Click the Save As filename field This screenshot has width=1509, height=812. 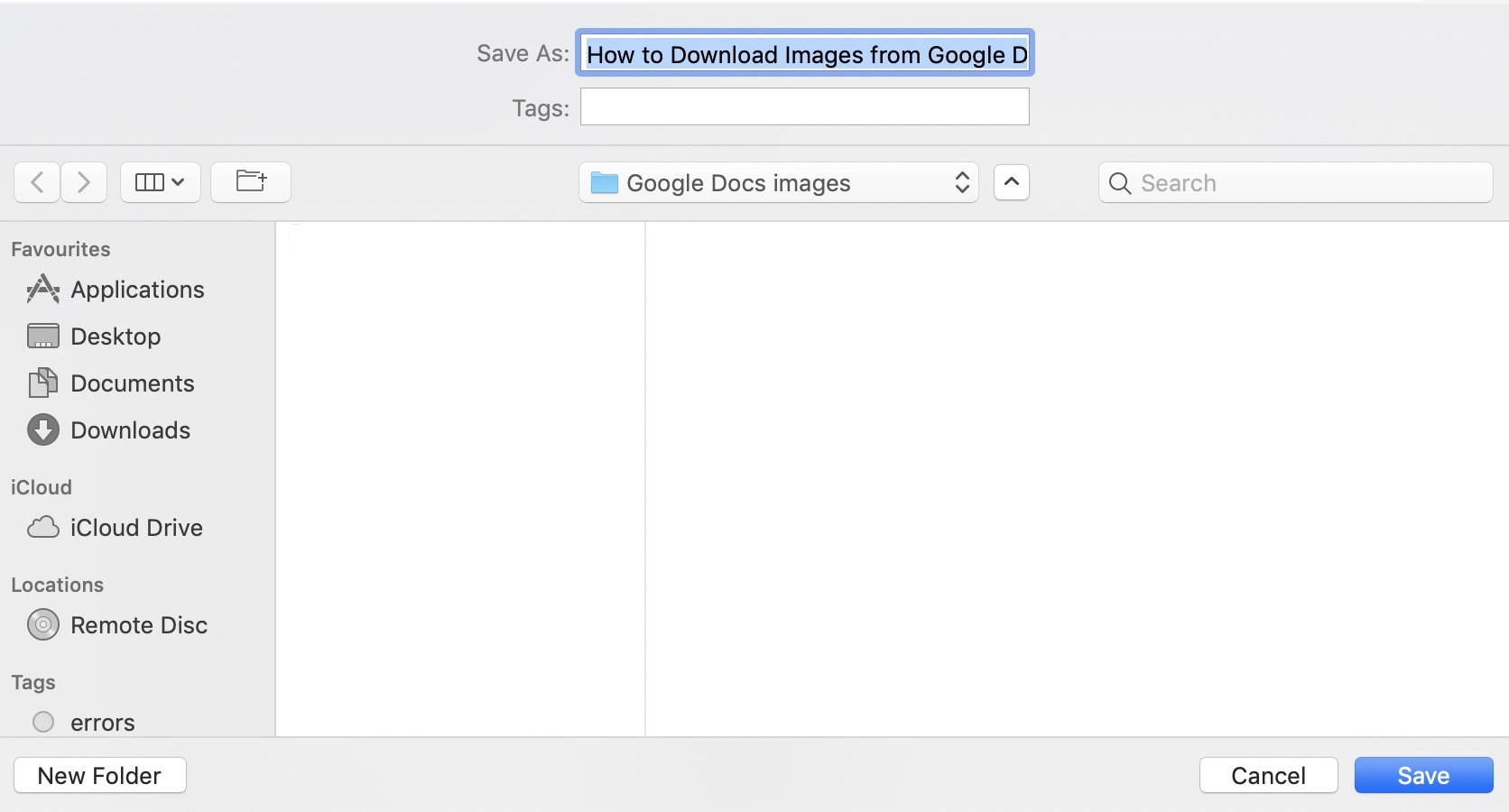pyautogui.click(x=805, y=54)
